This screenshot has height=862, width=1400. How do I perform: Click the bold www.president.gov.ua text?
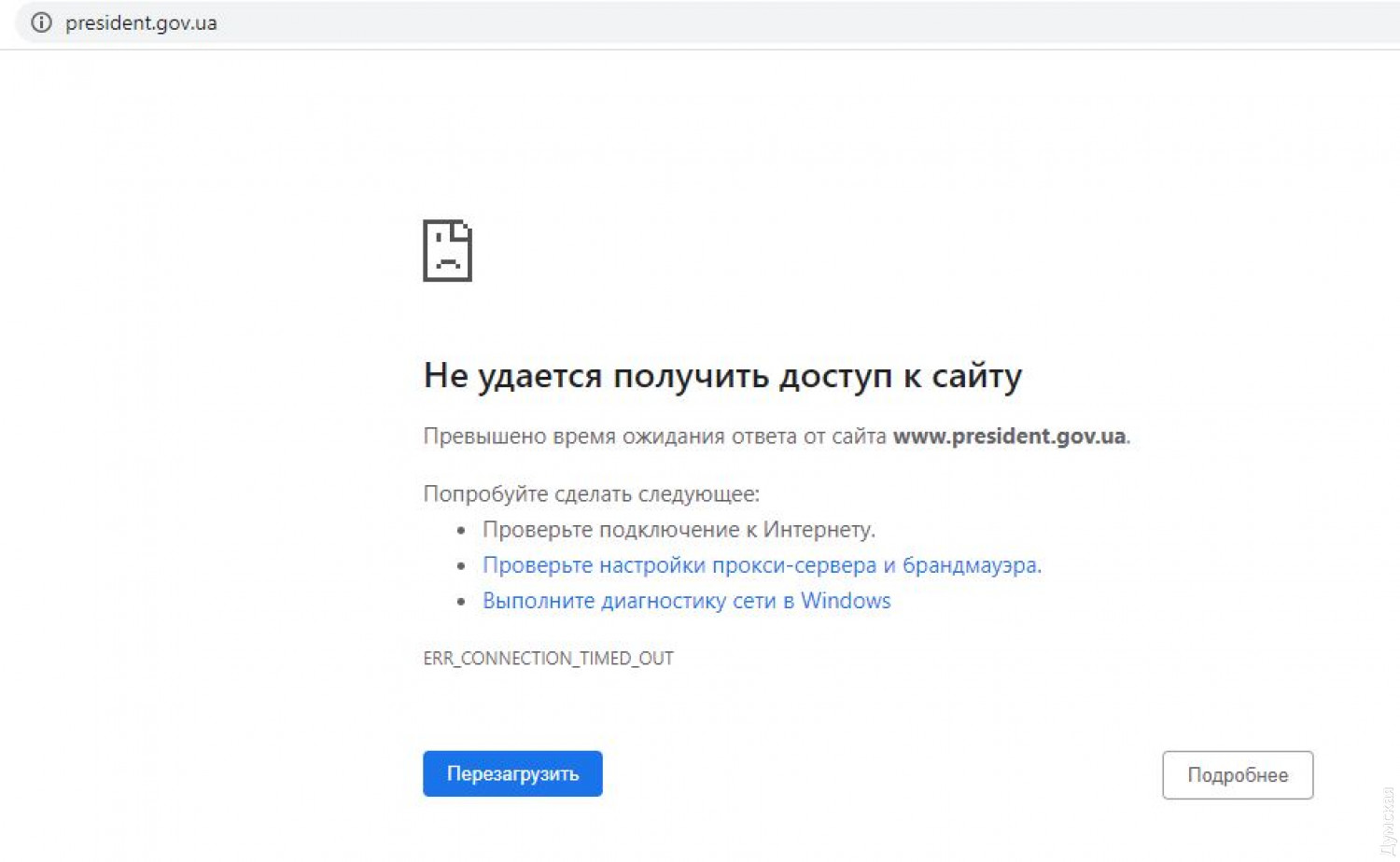(1009, 437)
